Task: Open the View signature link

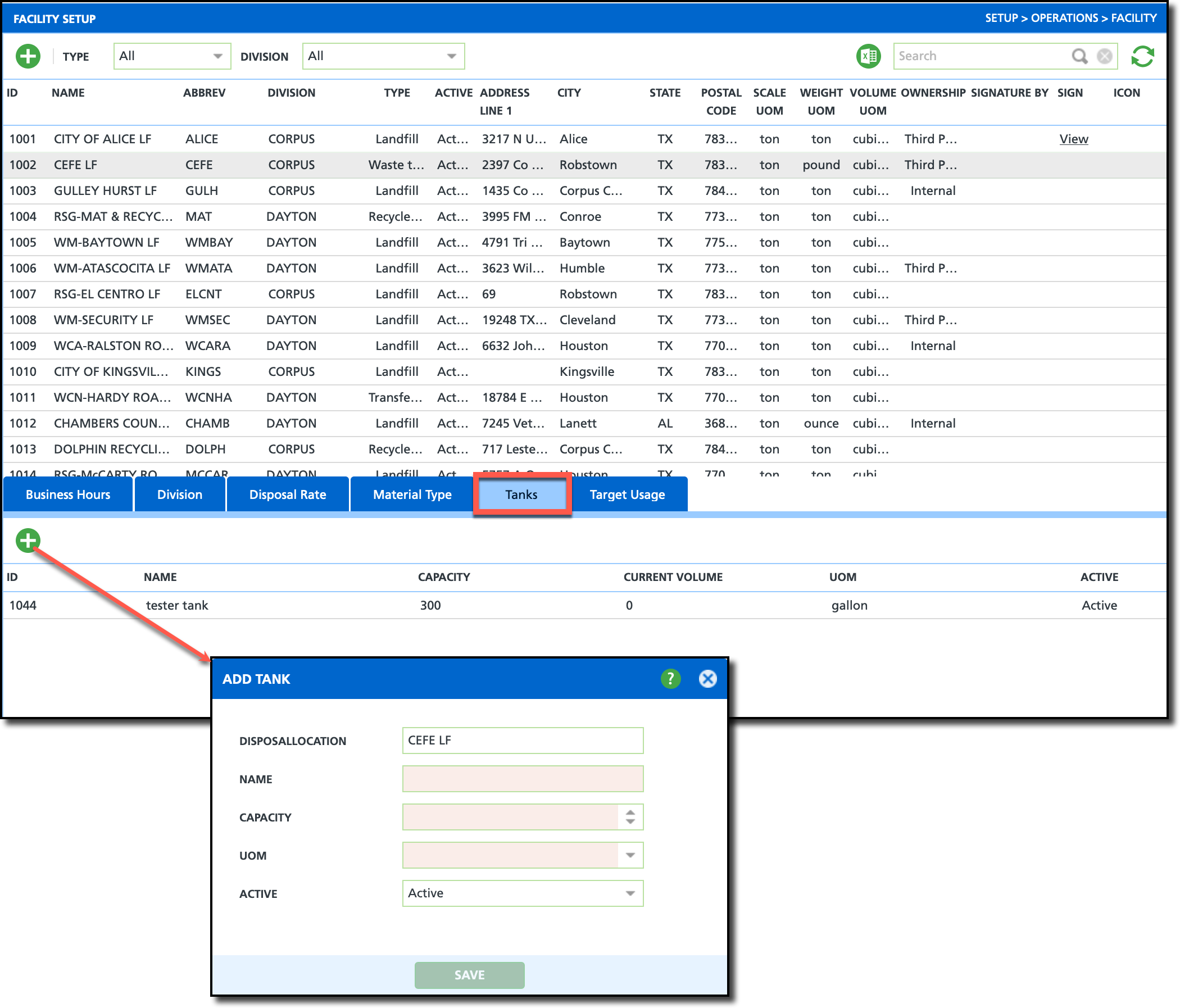Action: tap(1073, 139)
